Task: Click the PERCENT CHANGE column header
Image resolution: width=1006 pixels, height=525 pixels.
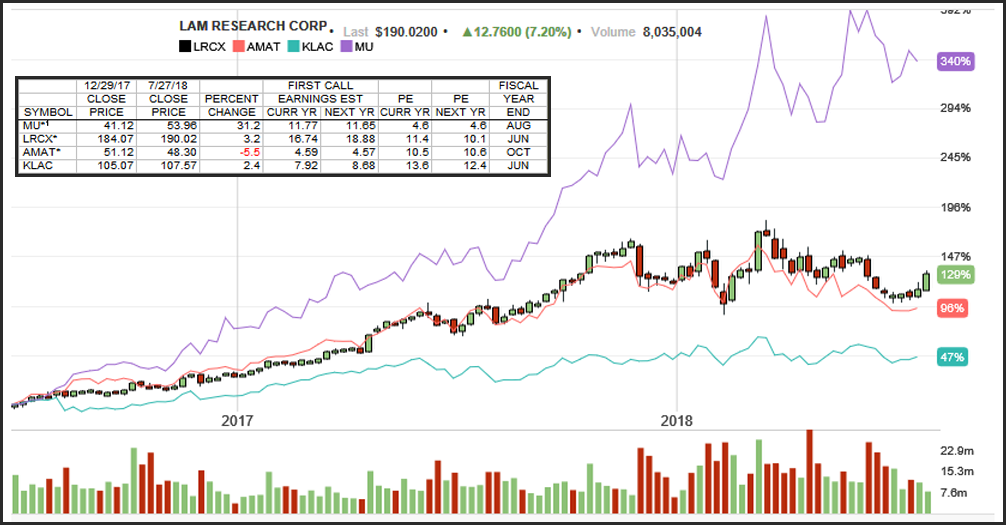Action: [x=232, y=106]
